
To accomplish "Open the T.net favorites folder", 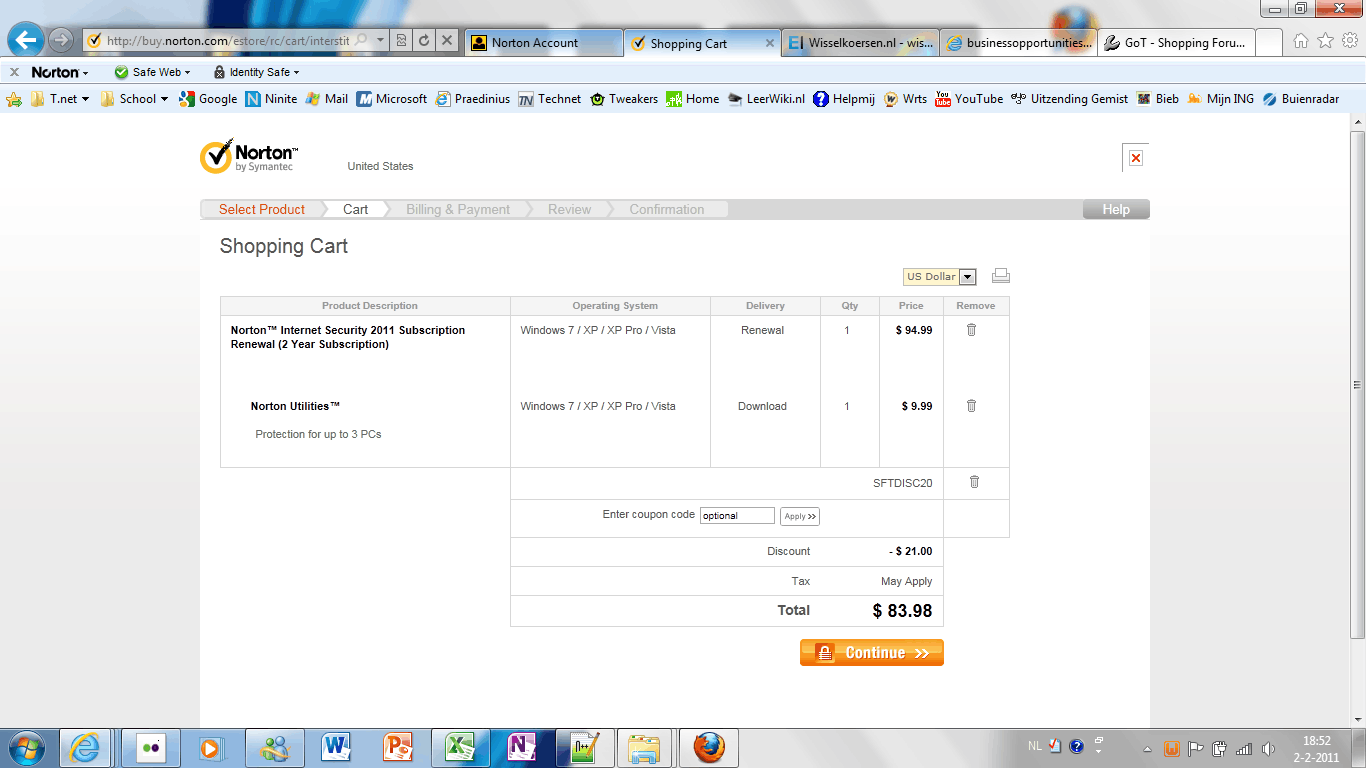I will coord(60,99).
